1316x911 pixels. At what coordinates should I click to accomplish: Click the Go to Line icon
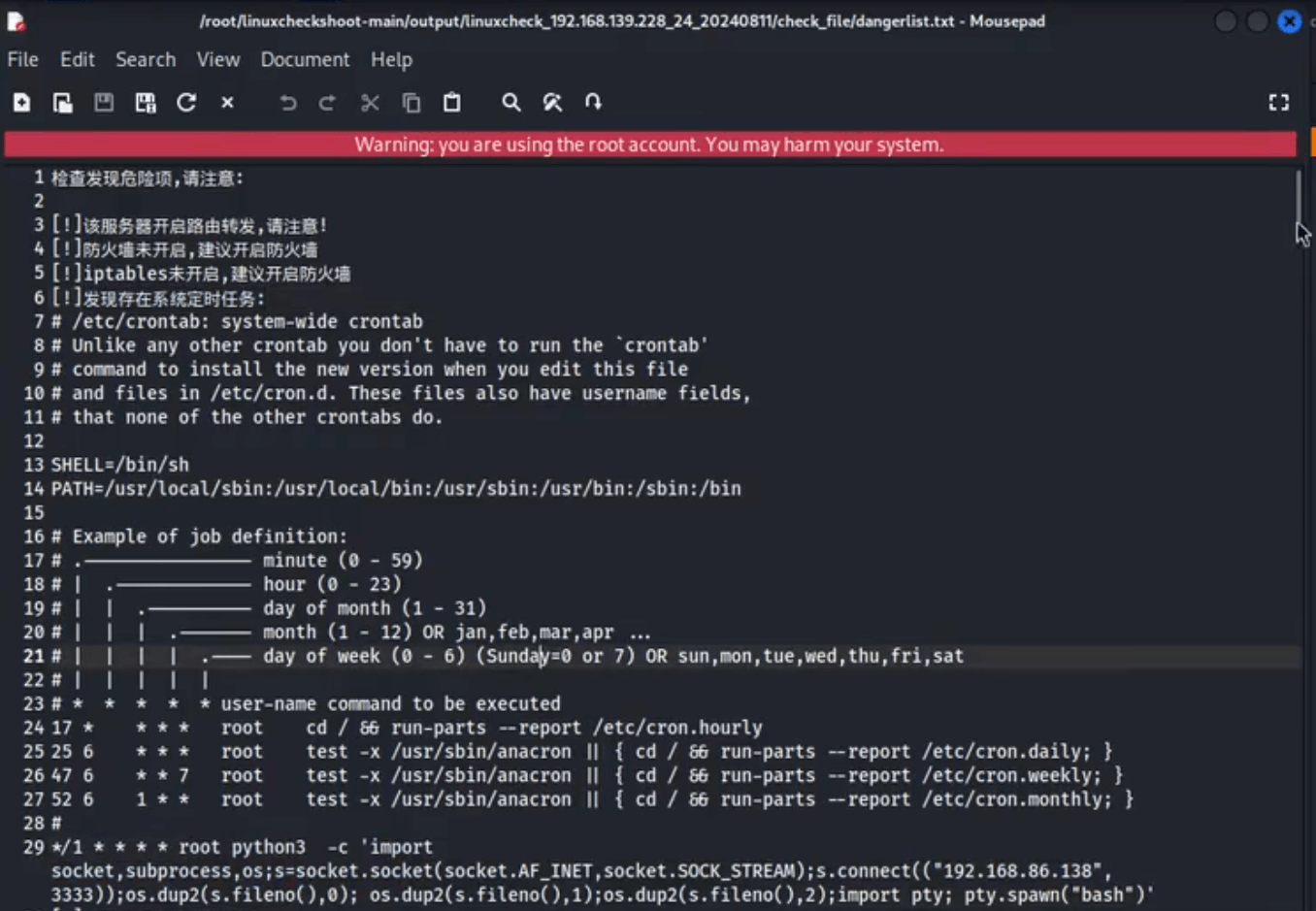[x=593, y=102]
